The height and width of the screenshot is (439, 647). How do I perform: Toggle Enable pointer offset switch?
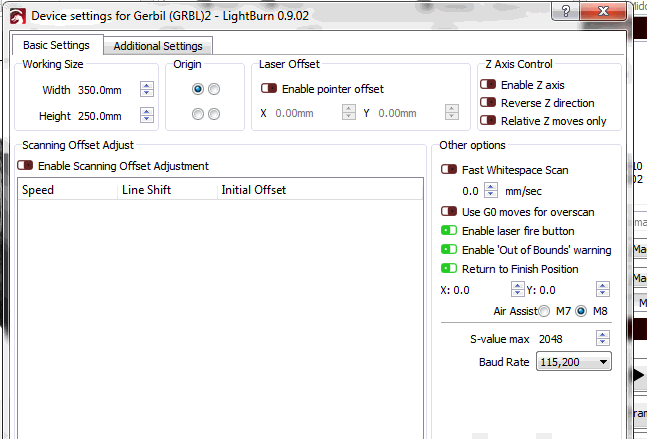[269, 88]
